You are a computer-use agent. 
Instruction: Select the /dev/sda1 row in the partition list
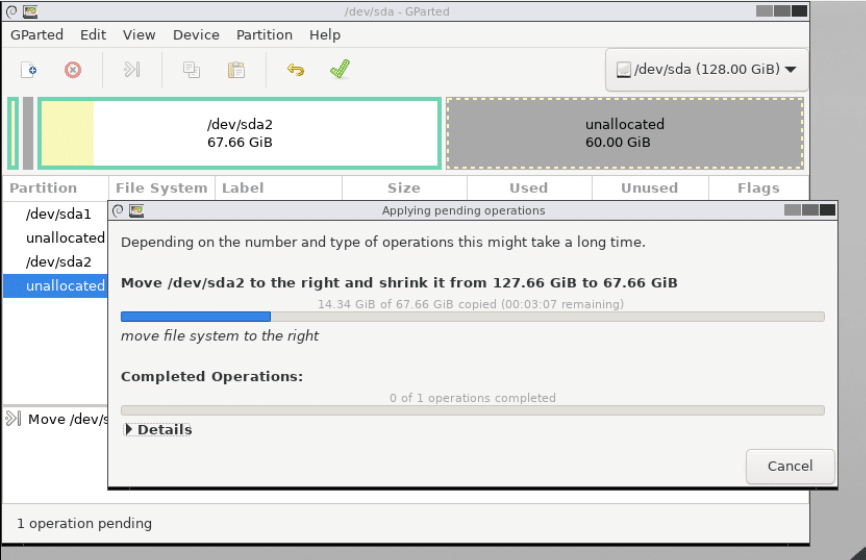pyautogui.click(x=58, y=214)
